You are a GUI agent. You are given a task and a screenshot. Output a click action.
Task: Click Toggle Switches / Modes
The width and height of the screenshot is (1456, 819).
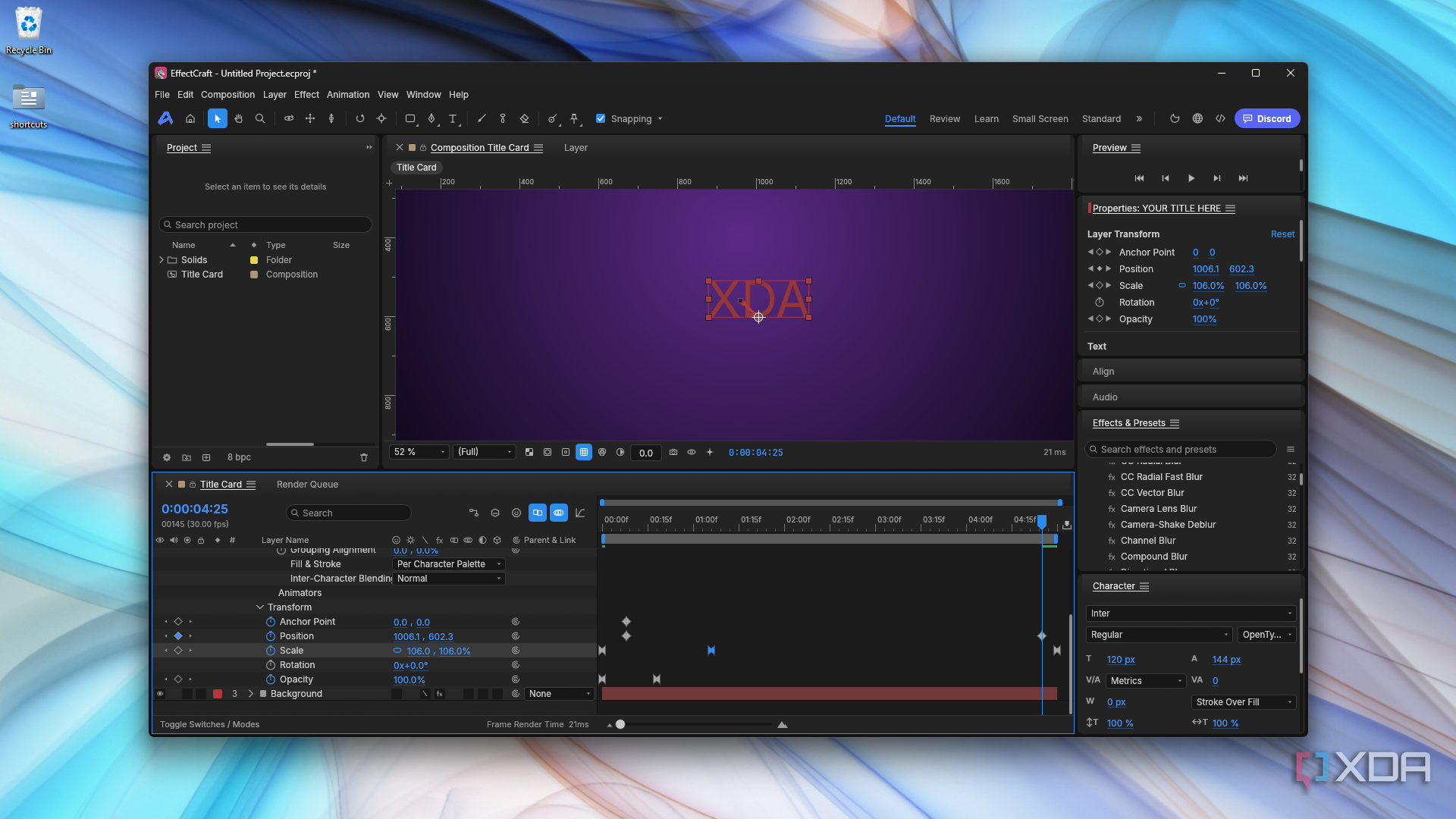209,724
